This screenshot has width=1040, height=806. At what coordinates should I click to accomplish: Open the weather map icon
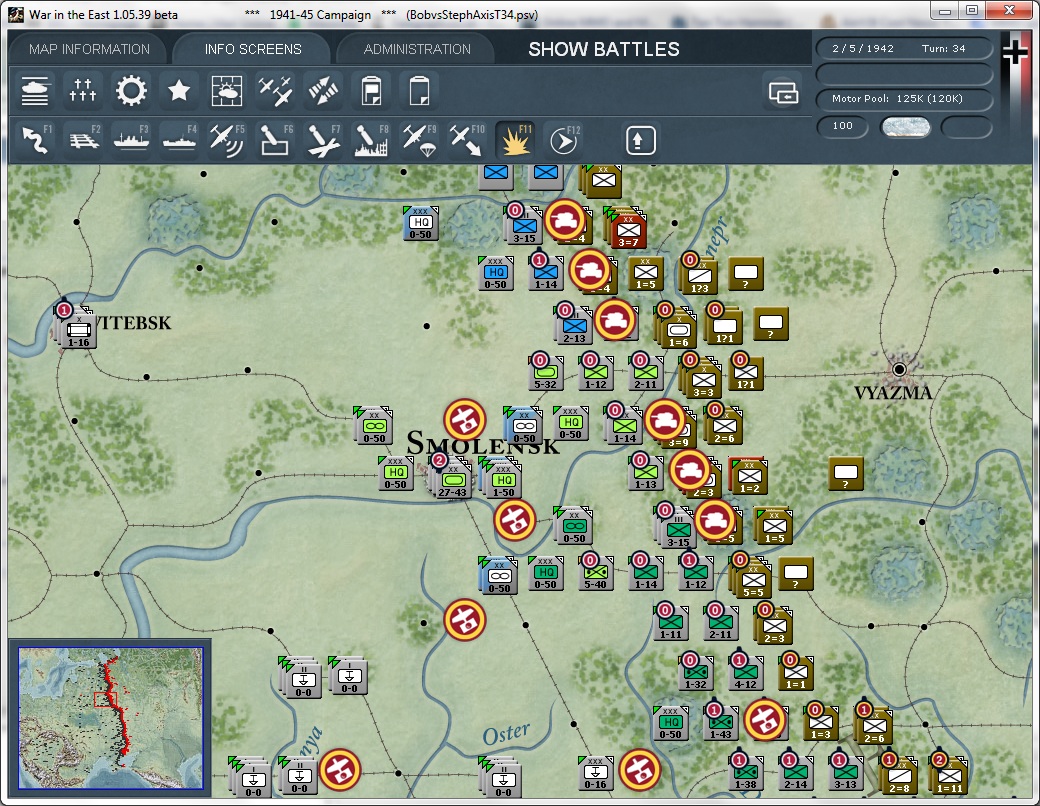227,91
